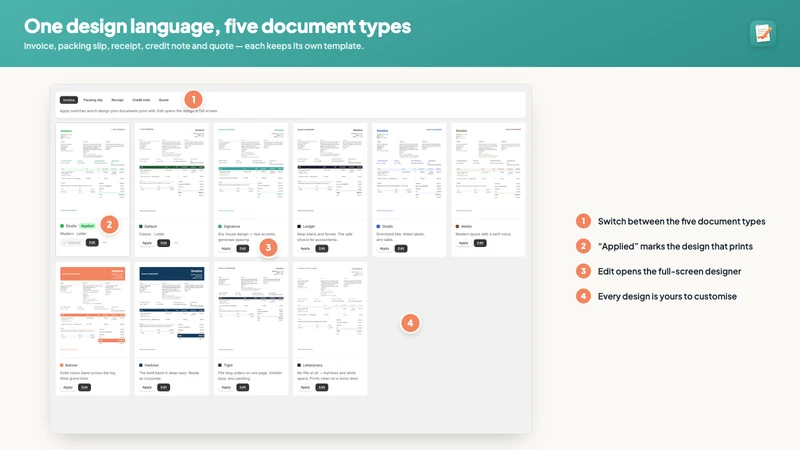Click "The bold band in deep navy" description
The image size is (800, 450).
(x=169, y=376)
